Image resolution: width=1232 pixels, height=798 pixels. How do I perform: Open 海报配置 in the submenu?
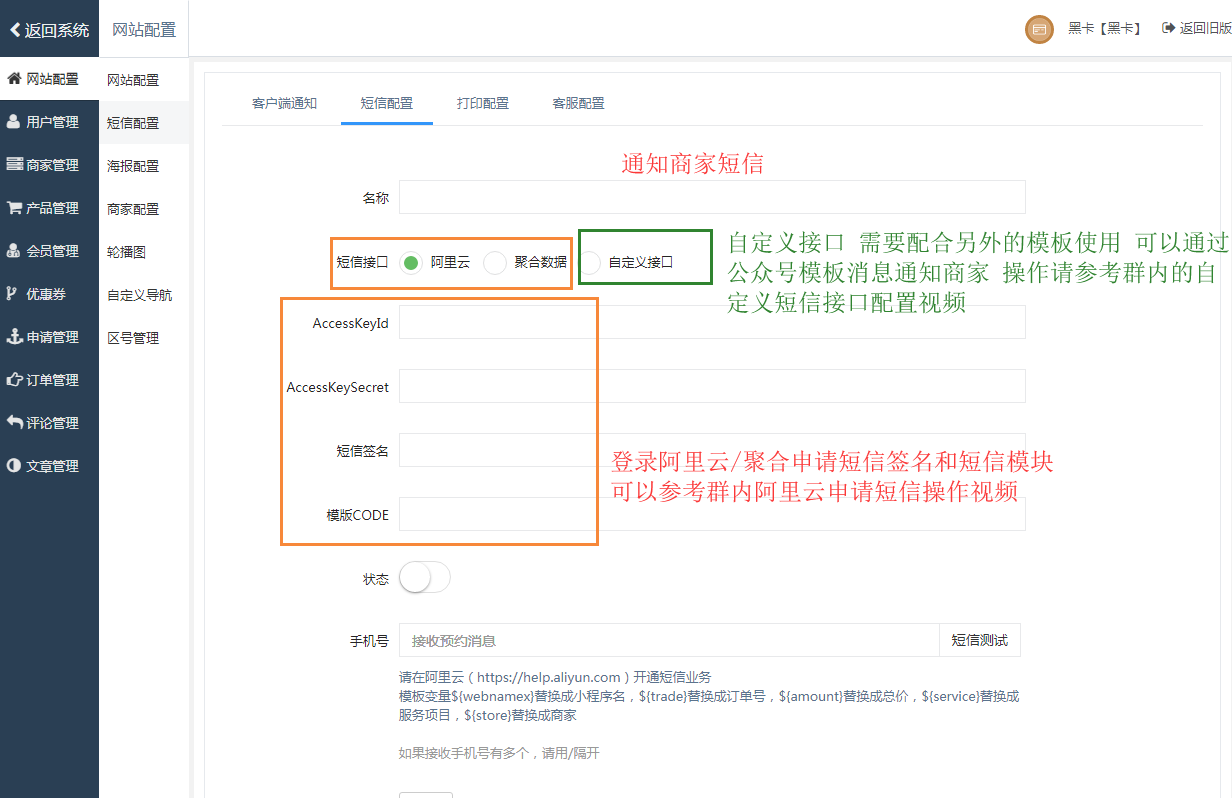click(133, 166)
